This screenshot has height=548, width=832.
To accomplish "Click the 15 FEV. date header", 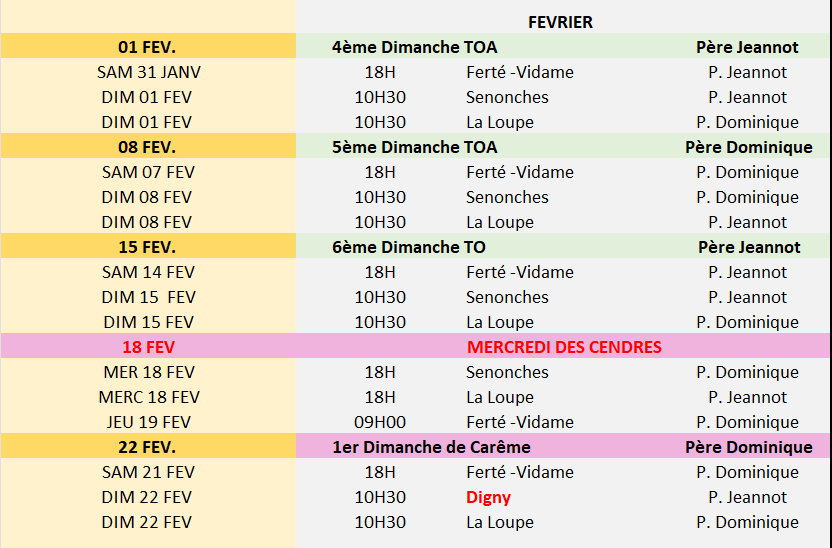I will coord(146,247).
